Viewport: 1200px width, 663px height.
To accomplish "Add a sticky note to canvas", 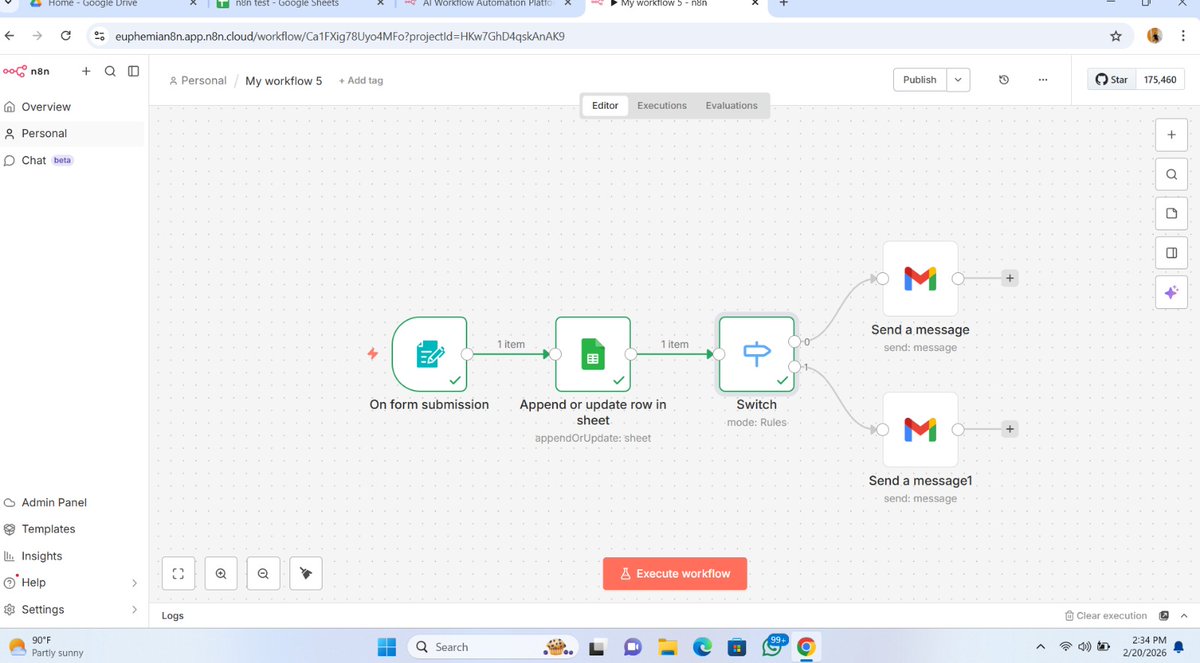I will pyautogui.click(x=1171, y=213).
